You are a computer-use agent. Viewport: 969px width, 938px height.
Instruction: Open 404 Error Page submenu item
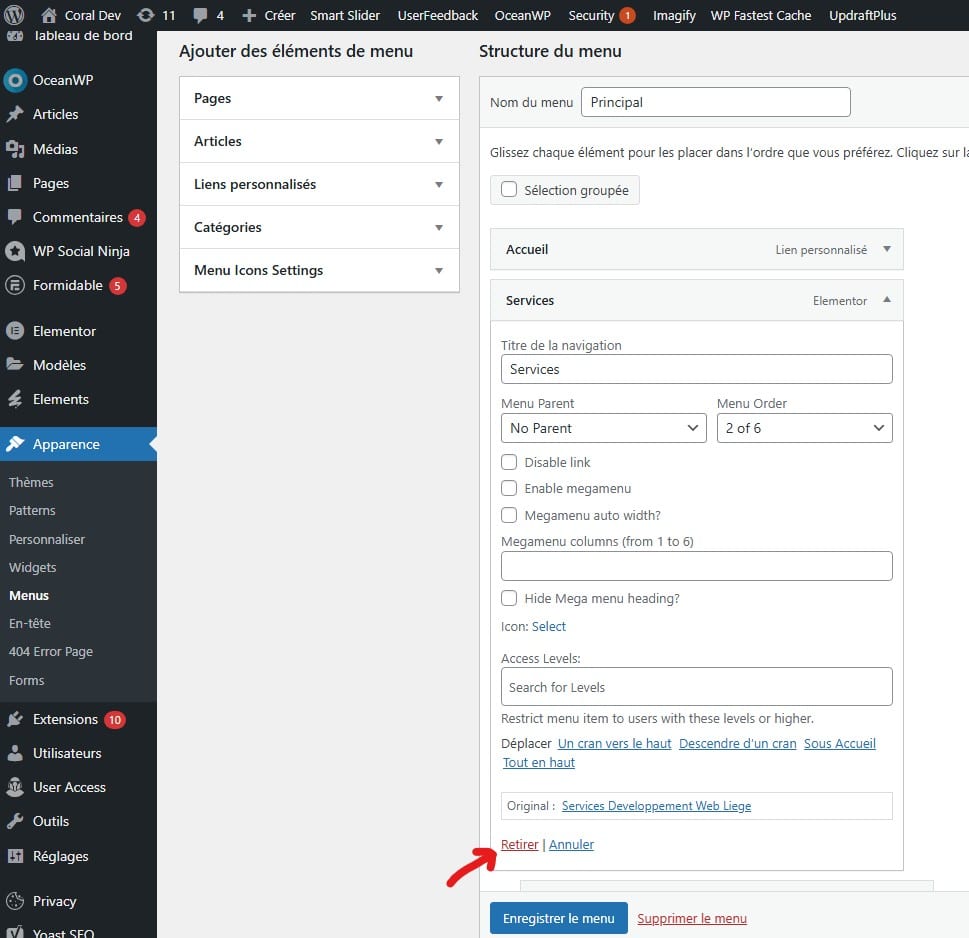point(51,651)
